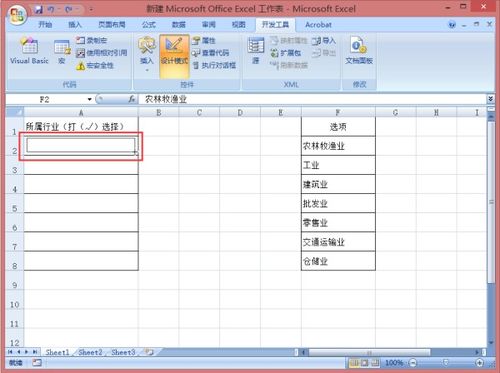Click 执行对话框 run dialog
The image size is (500, 373).
pos(214,65)
